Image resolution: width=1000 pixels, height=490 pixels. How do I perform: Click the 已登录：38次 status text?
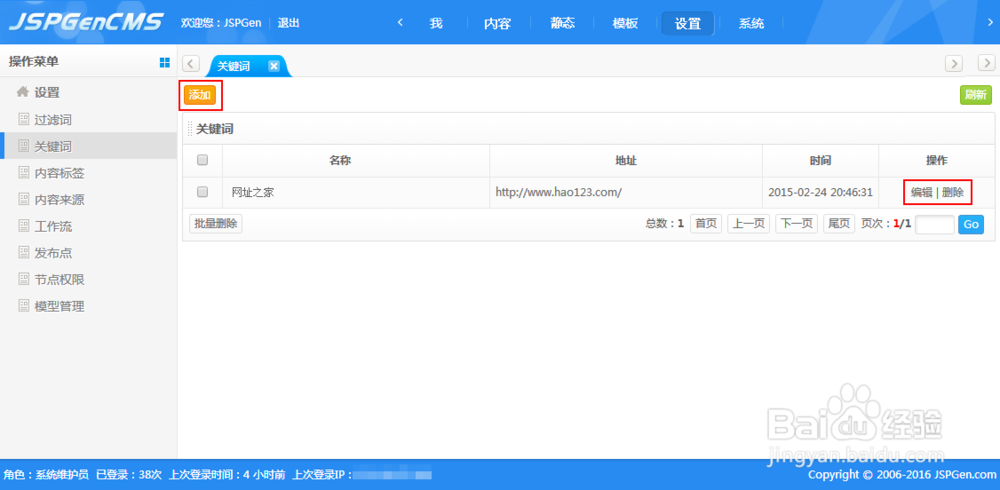point(129,475)
